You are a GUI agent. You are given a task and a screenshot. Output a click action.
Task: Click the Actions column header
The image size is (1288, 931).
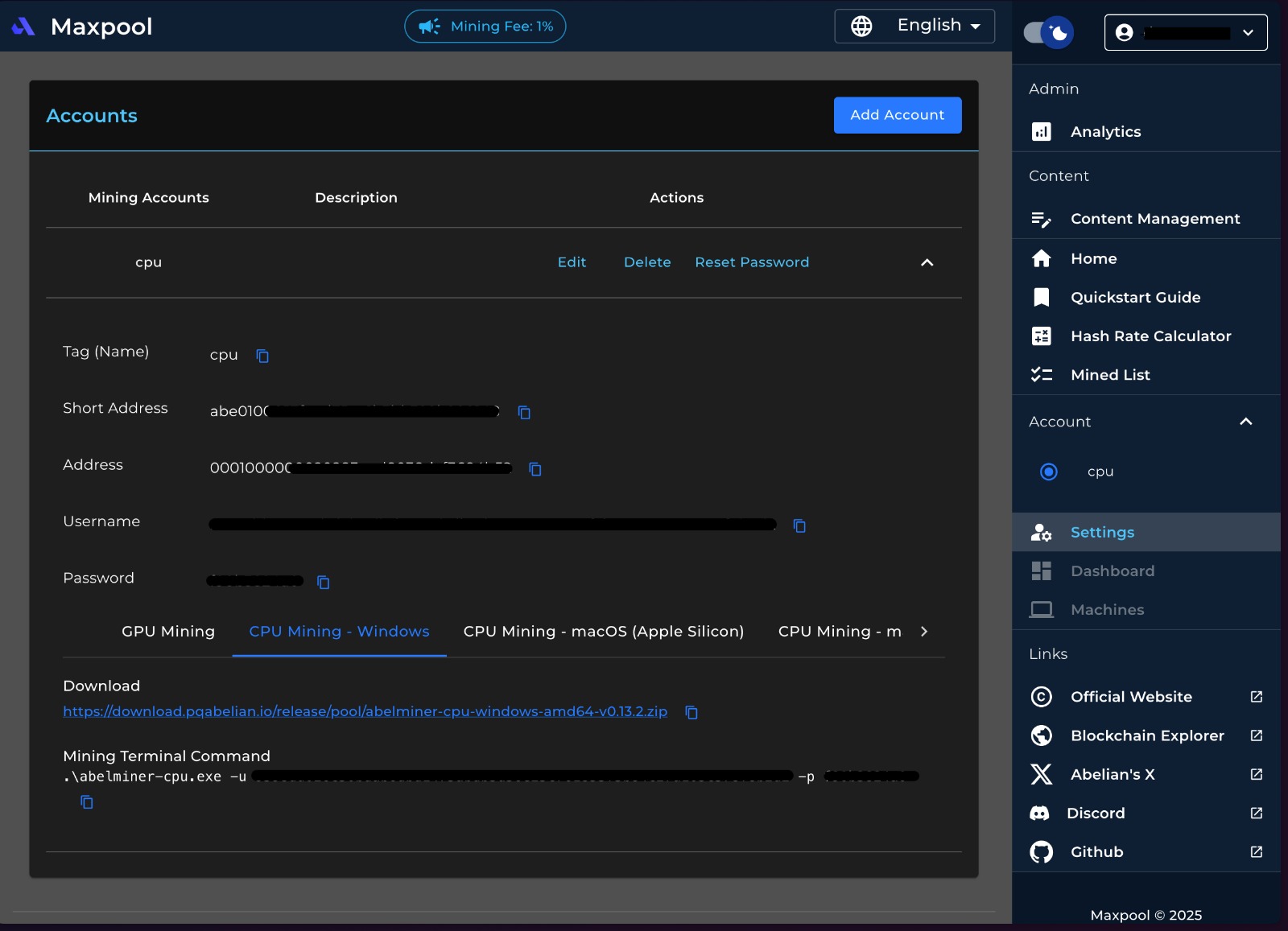coord(677,198)
